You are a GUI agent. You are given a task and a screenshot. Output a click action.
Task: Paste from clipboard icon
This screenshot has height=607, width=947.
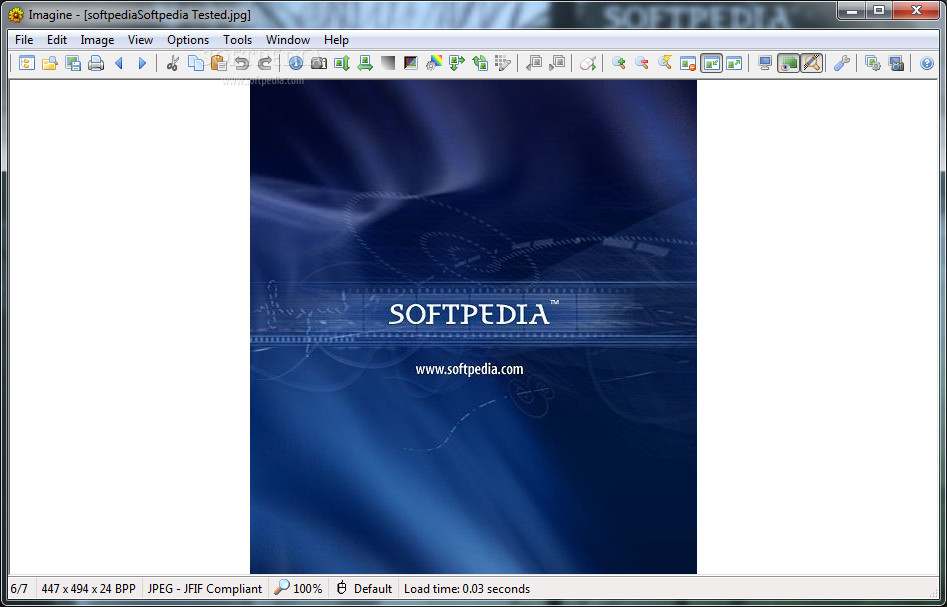pos(219,63)
